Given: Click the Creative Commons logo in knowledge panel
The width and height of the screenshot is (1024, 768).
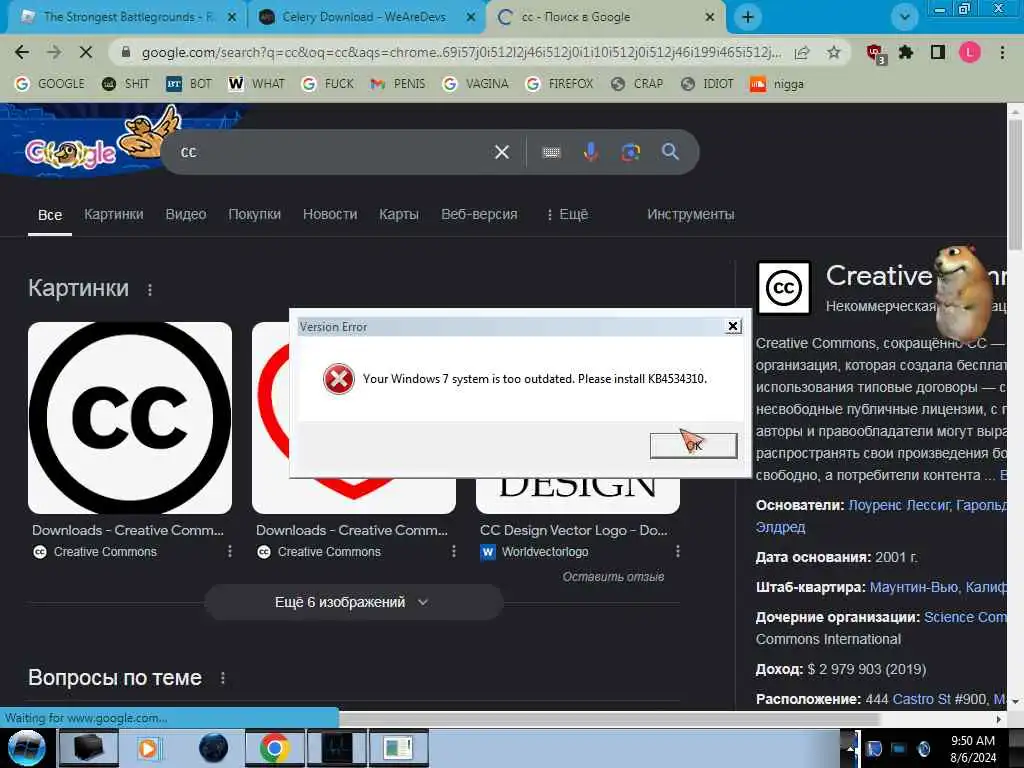Looking at the screenshot, I should pyautogui.click(x=784, y=288).
